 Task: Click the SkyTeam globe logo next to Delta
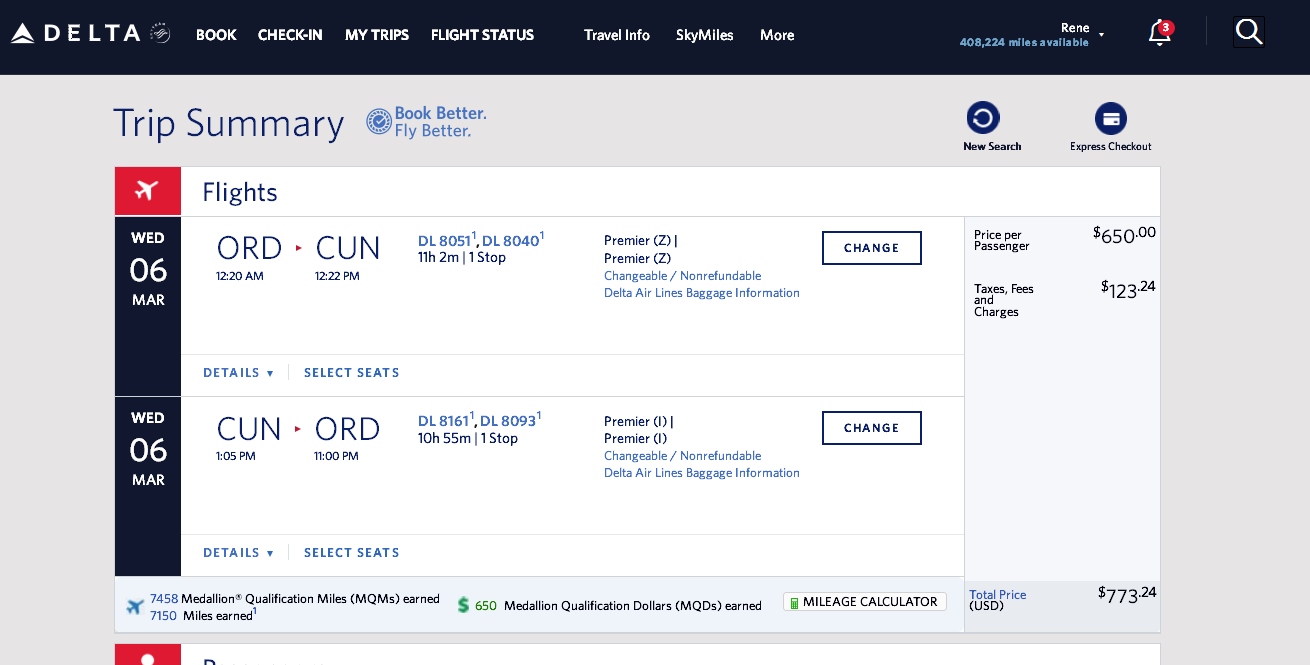tap(158, 32)
